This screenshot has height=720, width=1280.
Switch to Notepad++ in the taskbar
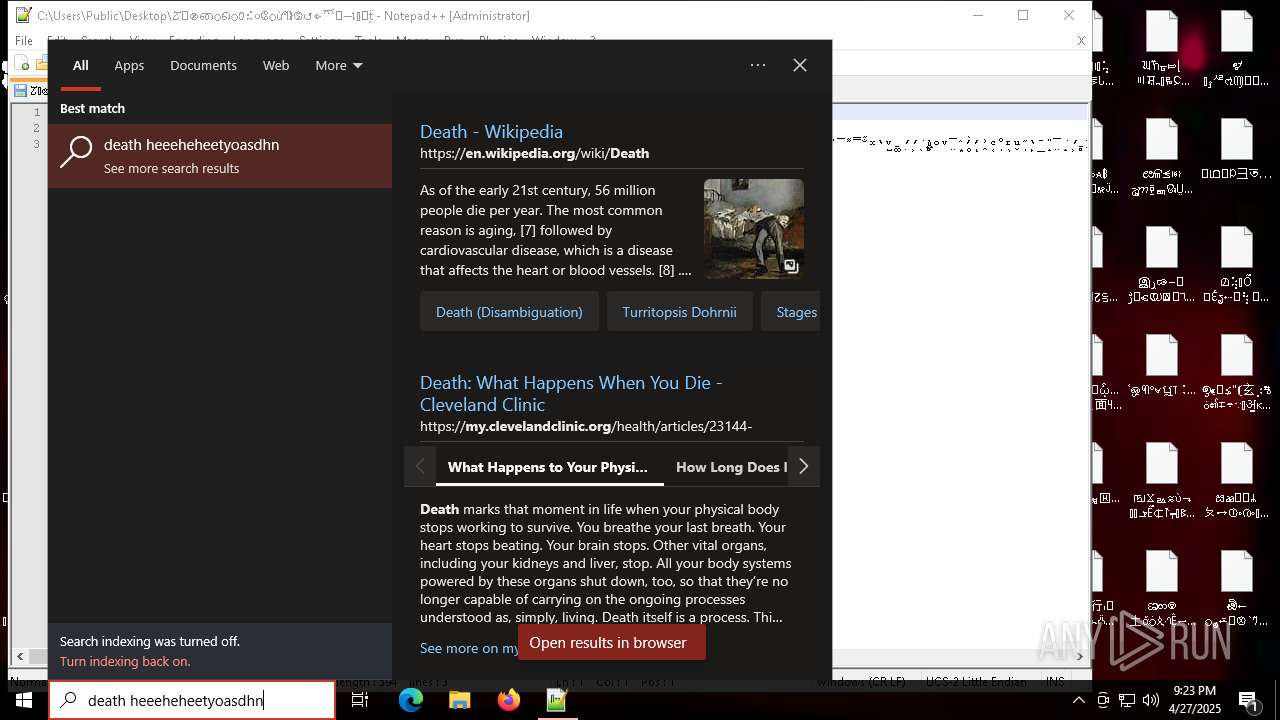(557, 700)
